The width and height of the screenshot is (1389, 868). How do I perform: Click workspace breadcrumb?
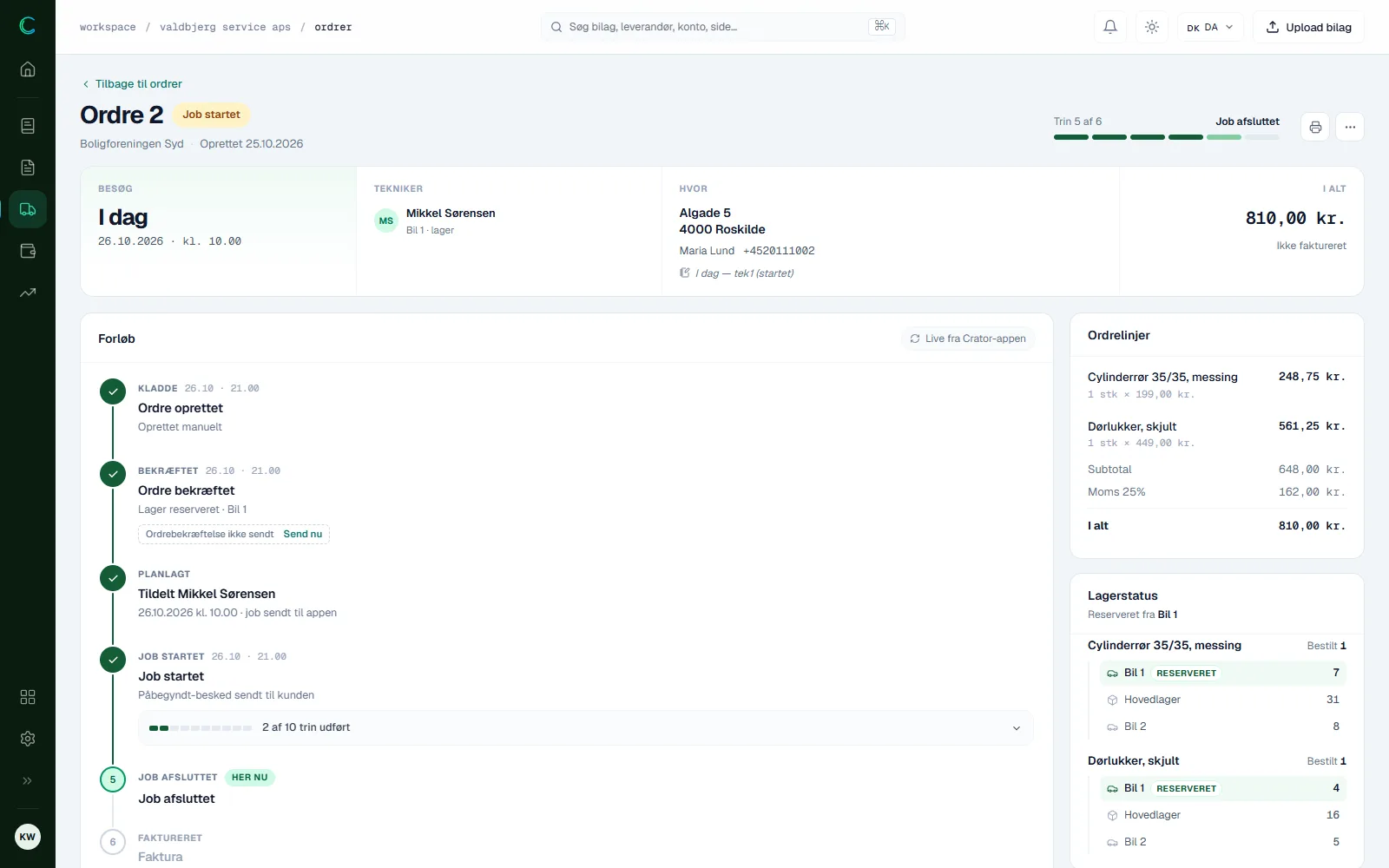108,27
